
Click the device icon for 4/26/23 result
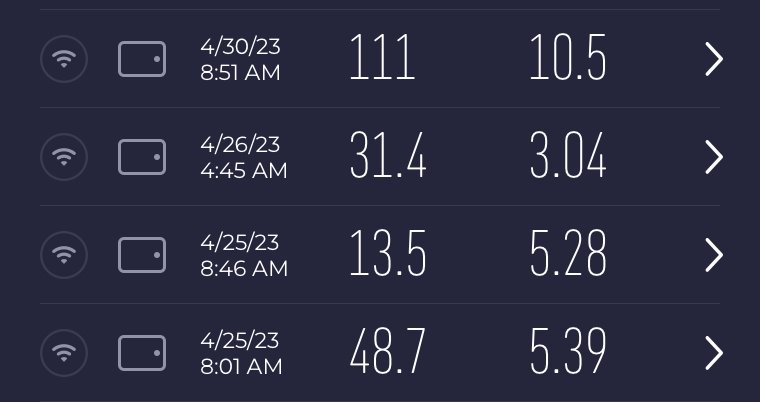(x=142, y=157)
